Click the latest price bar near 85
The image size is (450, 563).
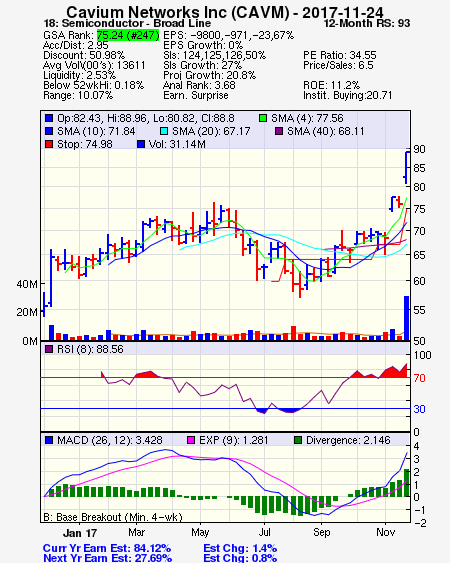[407, 168]
